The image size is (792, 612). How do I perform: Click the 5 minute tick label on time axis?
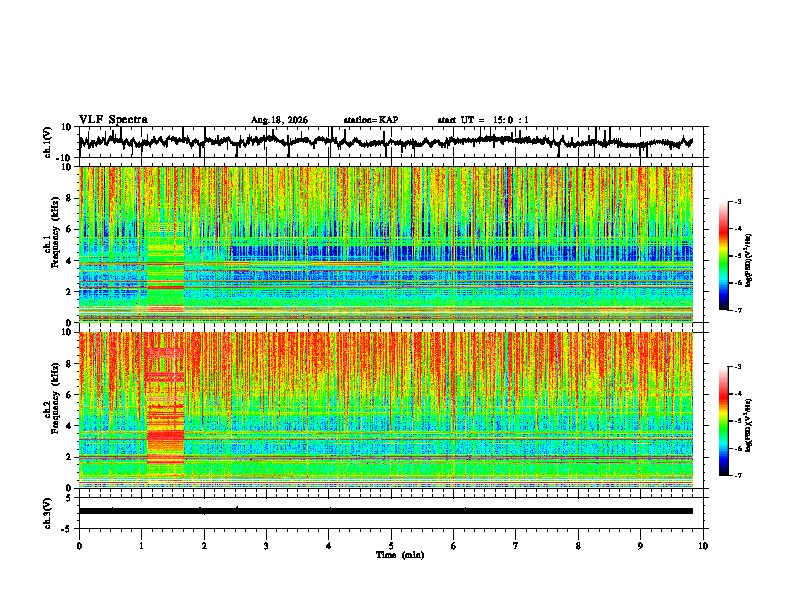[391, 546]
